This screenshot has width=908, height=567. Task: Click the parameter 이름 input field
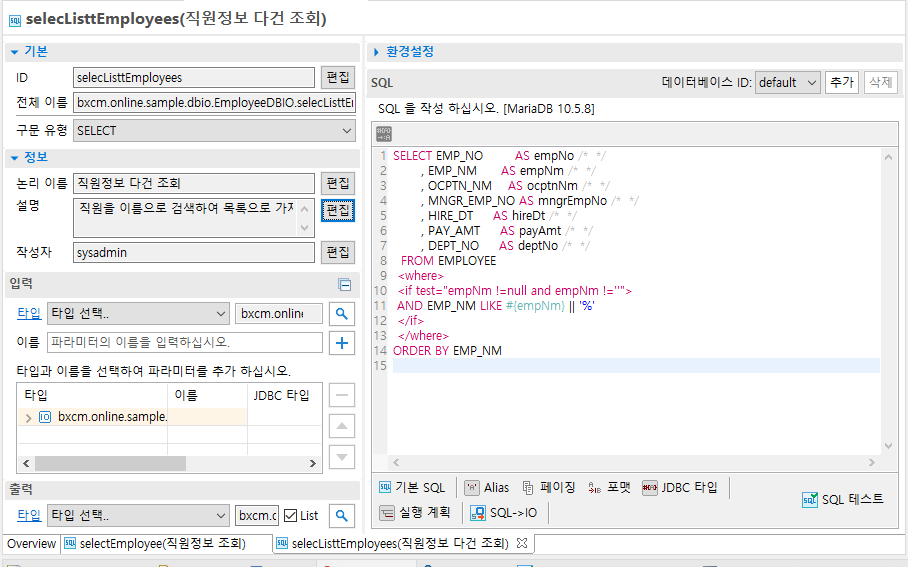tap(185, 343)
